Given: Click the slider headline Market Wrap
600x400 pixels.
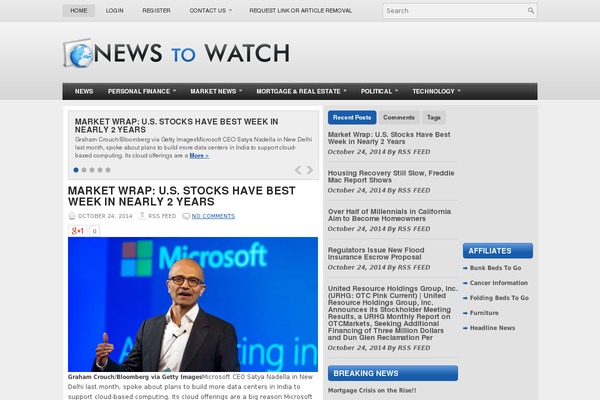Looking at the screenshot, I should point(176,126).
